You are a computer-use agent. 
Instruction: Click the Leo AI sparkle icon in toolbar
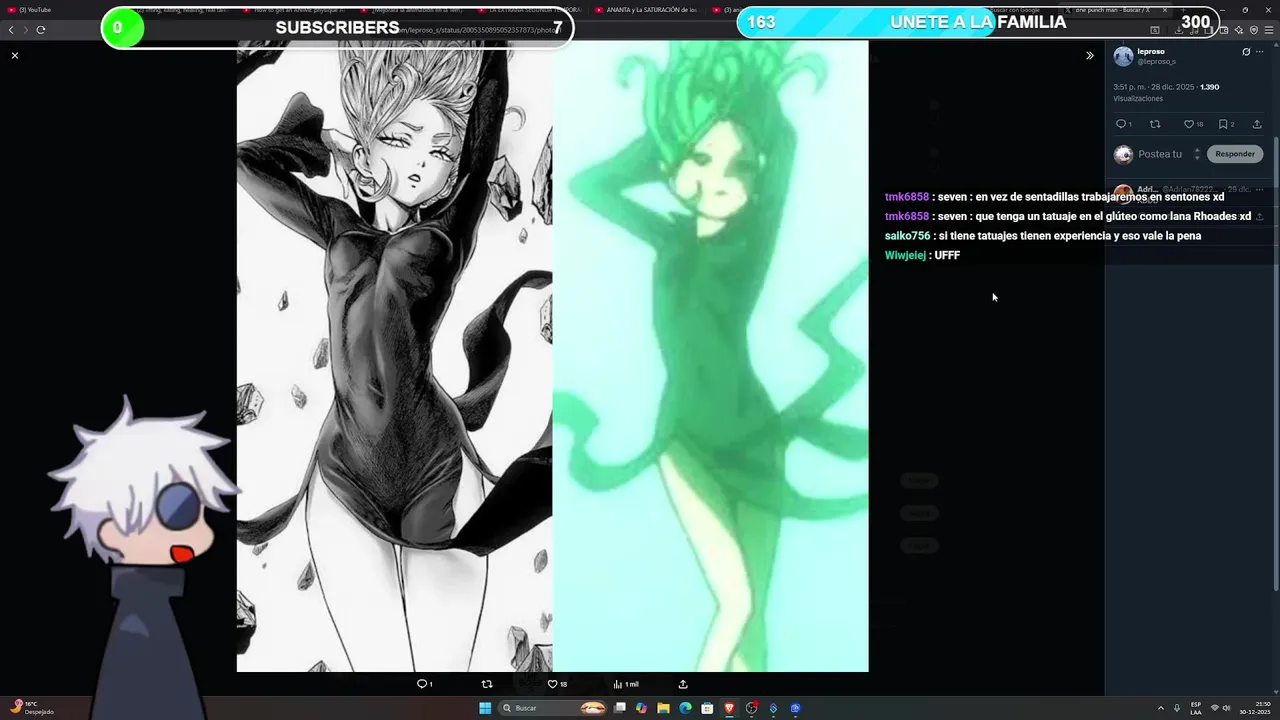1240,30
